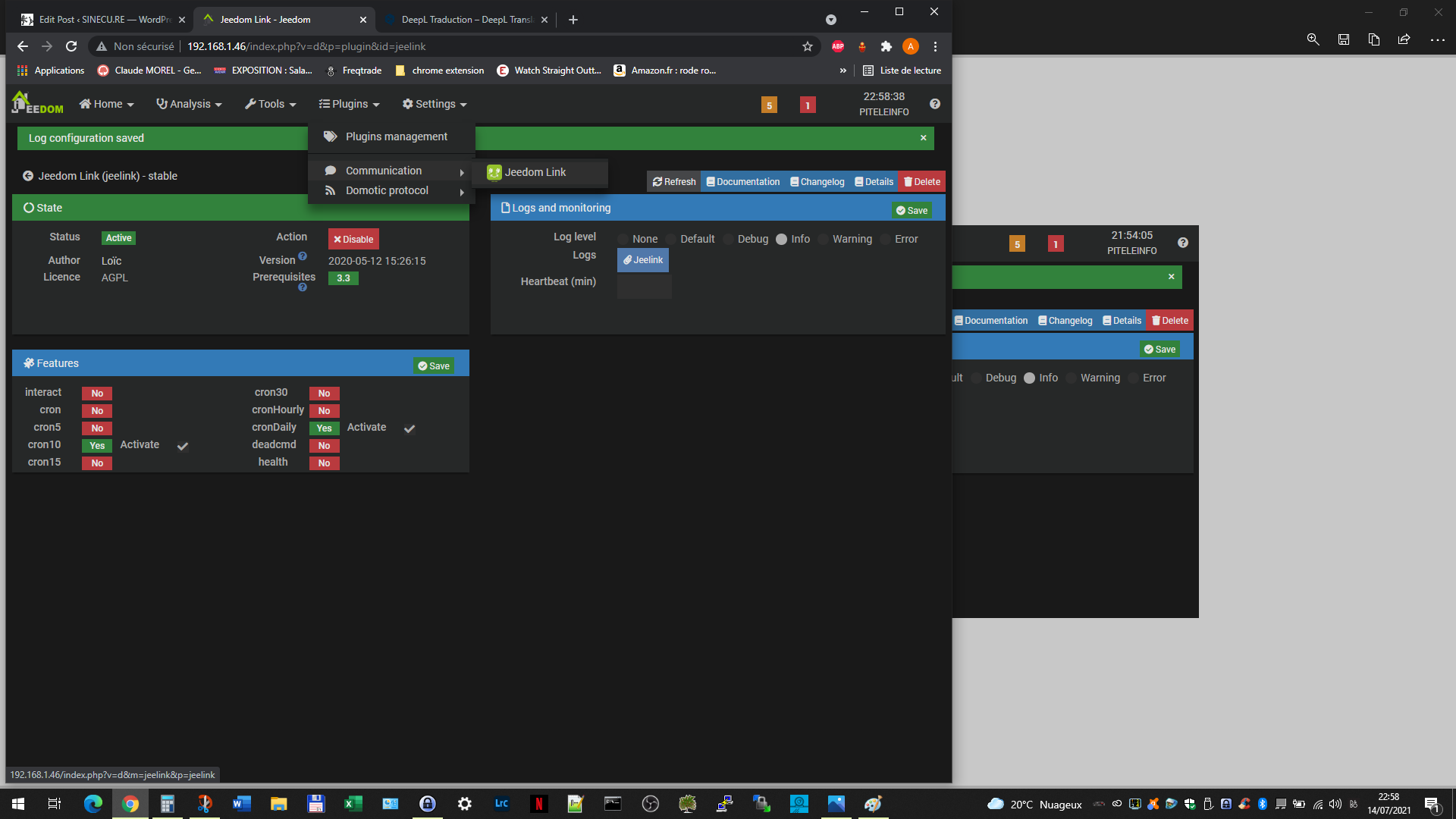Viewport: 1456px width, 819px height.
Task: Open the Jeelink logs button
Action: pos(643,260)
